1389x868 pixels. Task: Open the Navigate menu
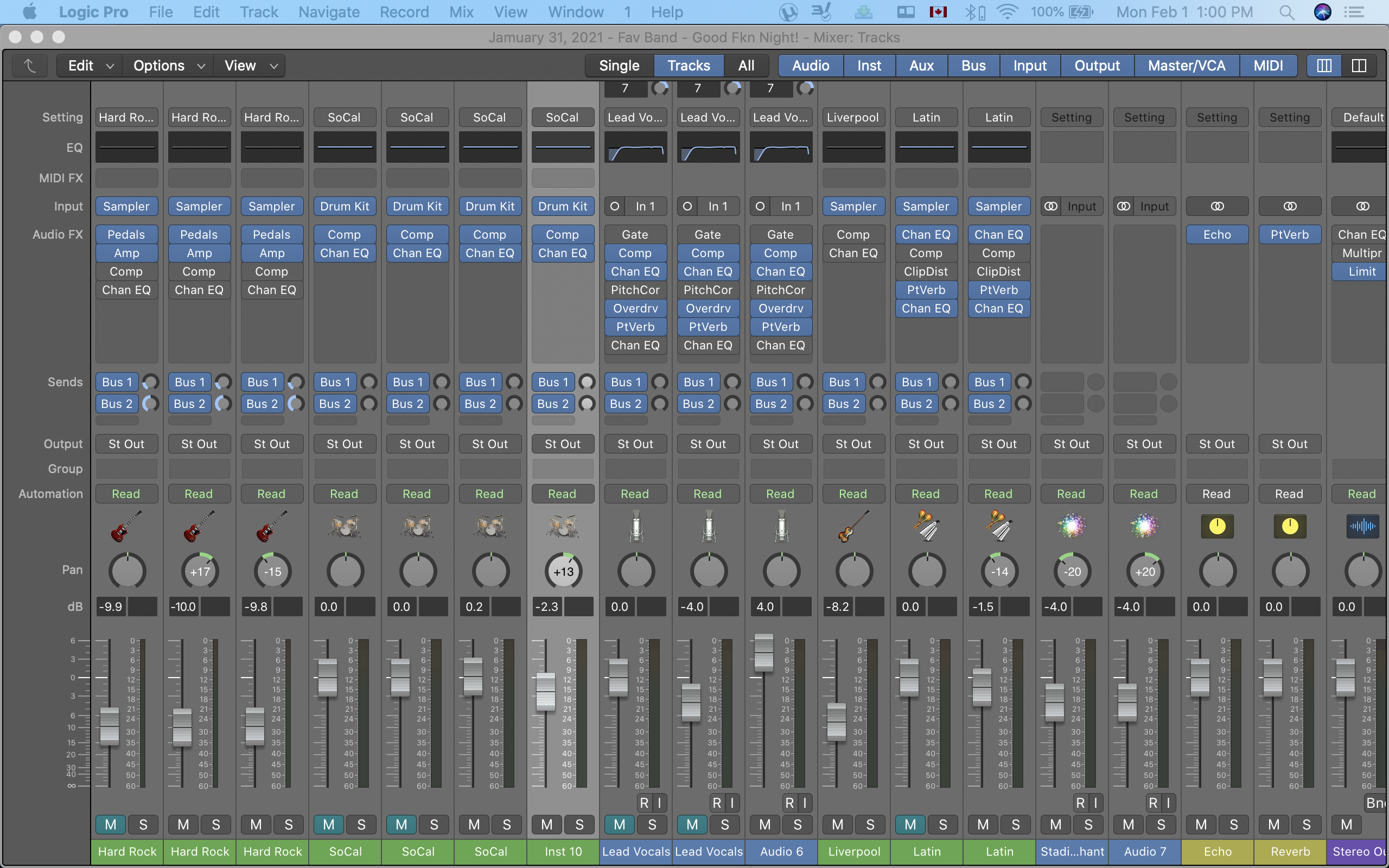[x=329, y=12]
